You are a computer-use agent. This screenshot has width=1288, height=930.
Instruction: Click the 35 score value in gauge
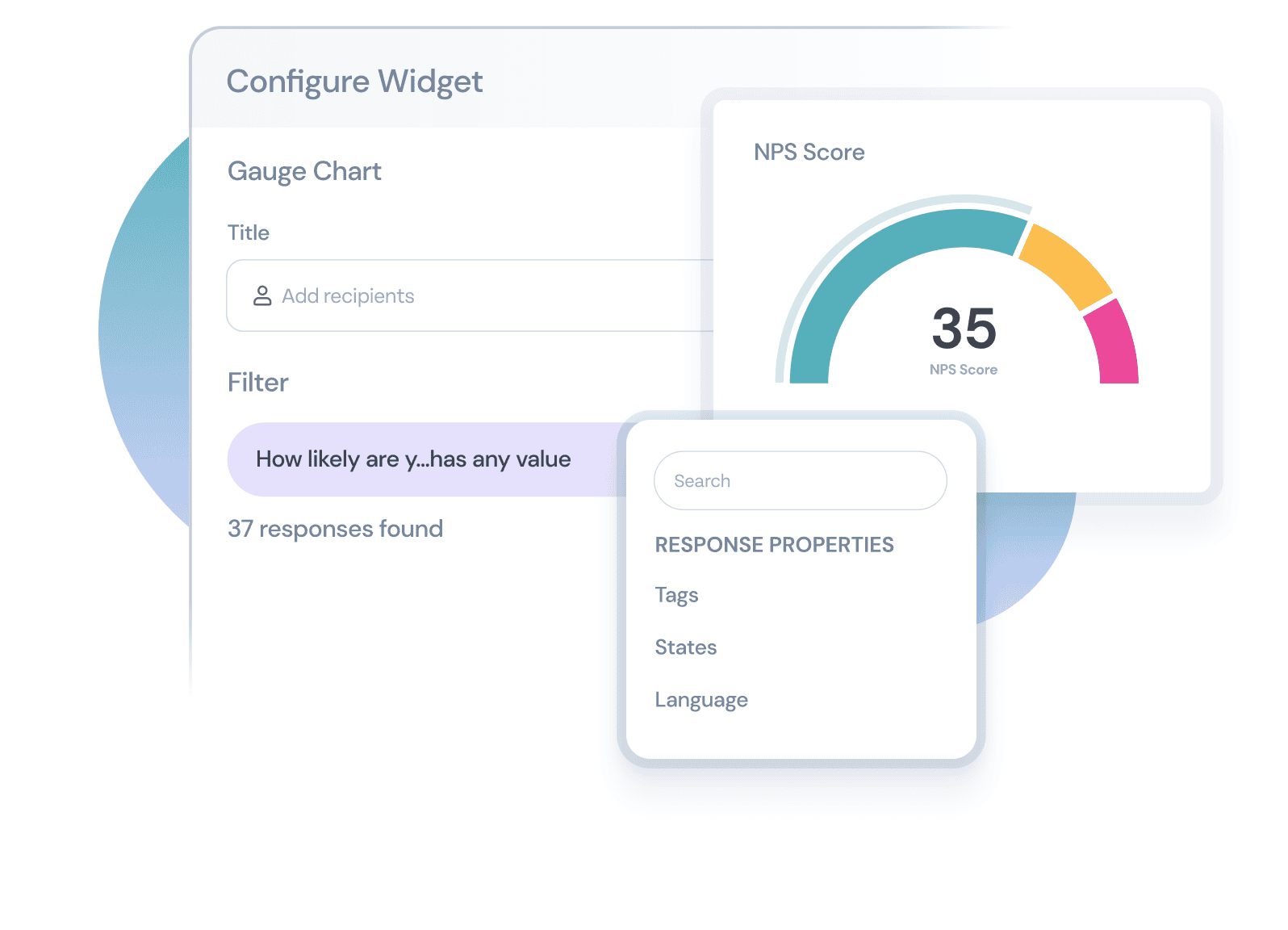[964, 329]
